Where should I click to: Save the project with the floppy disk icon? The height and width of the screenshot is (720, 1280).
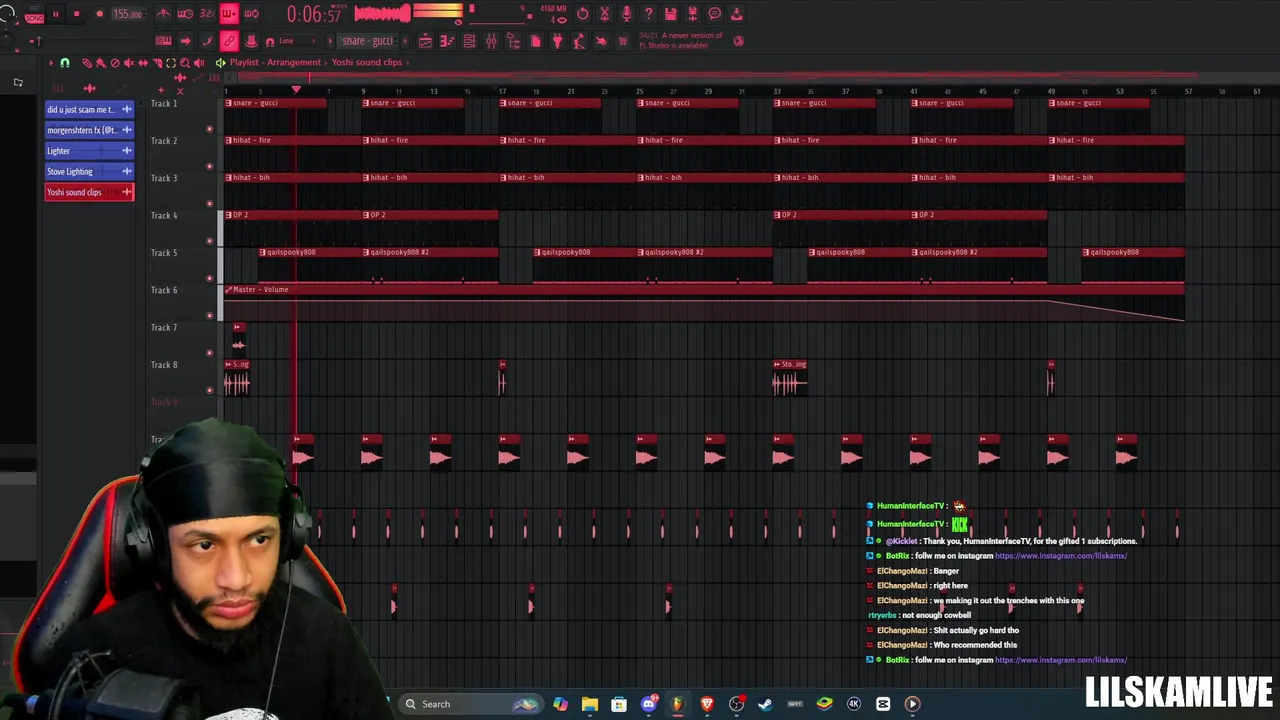click(671, 14)
